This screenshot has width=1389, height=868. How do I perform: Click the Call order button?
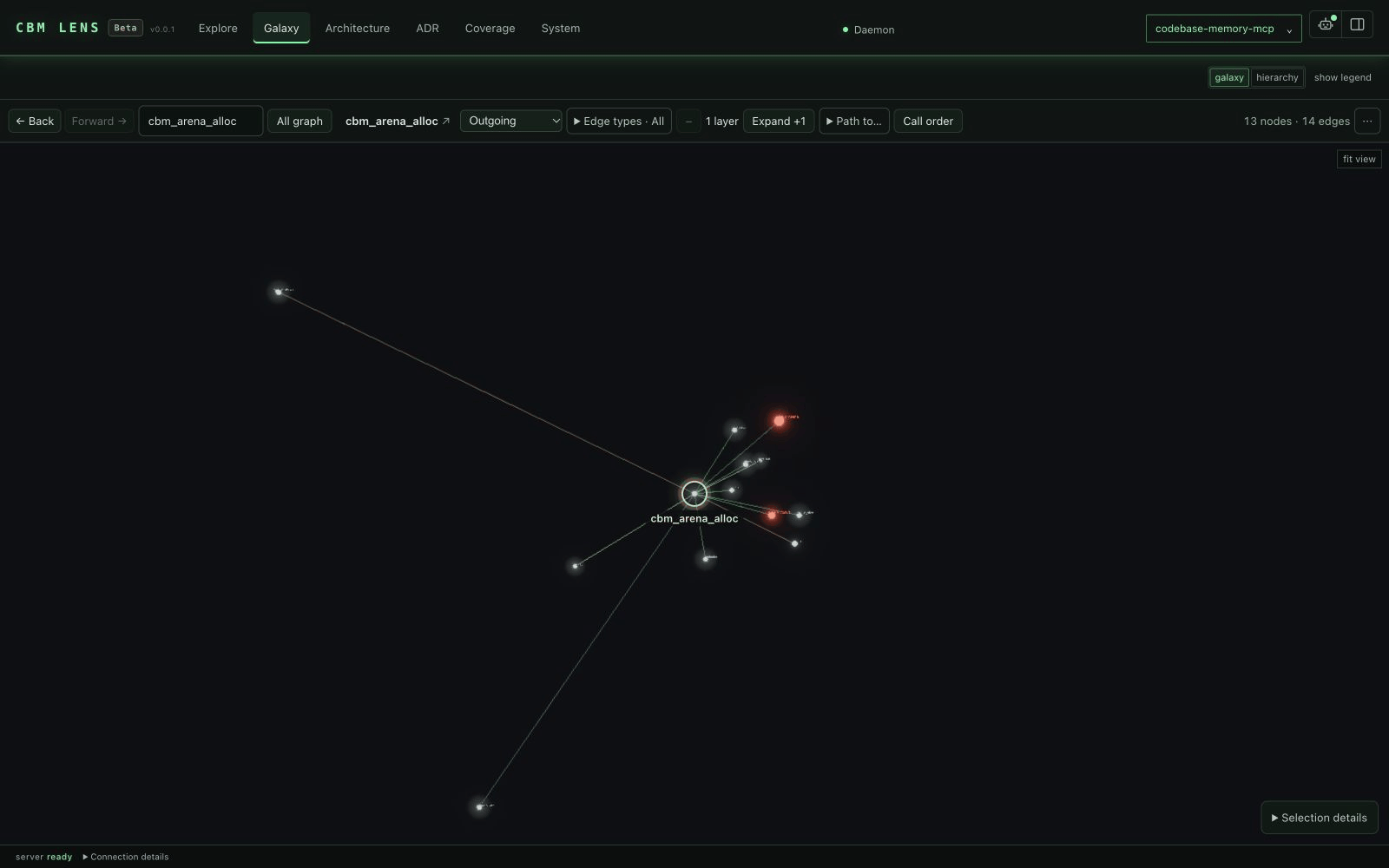pyautogui.click(x=928, y=122)
